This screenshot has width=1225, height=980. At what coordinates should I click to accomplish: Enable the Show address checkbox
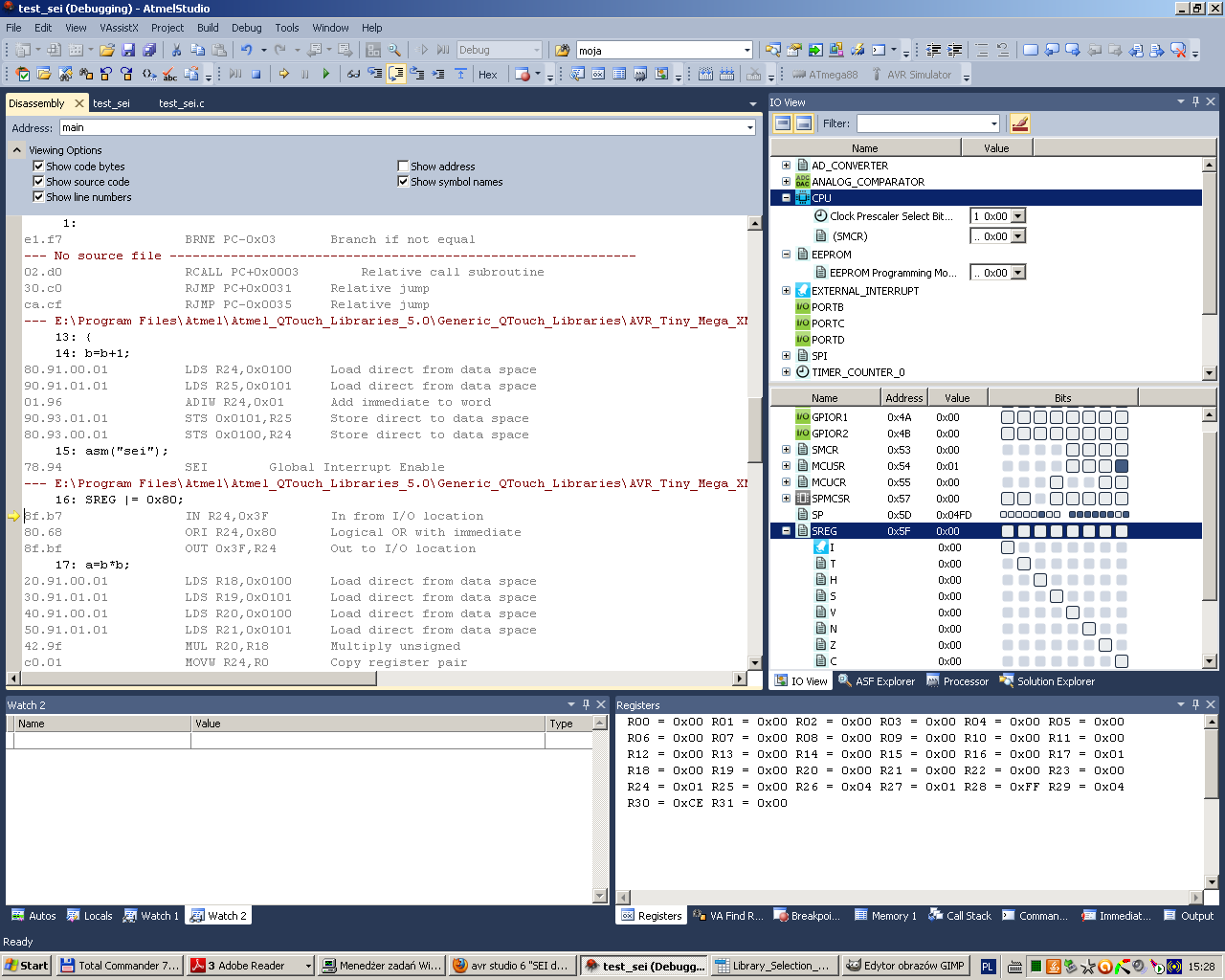[x=403, y=167]
